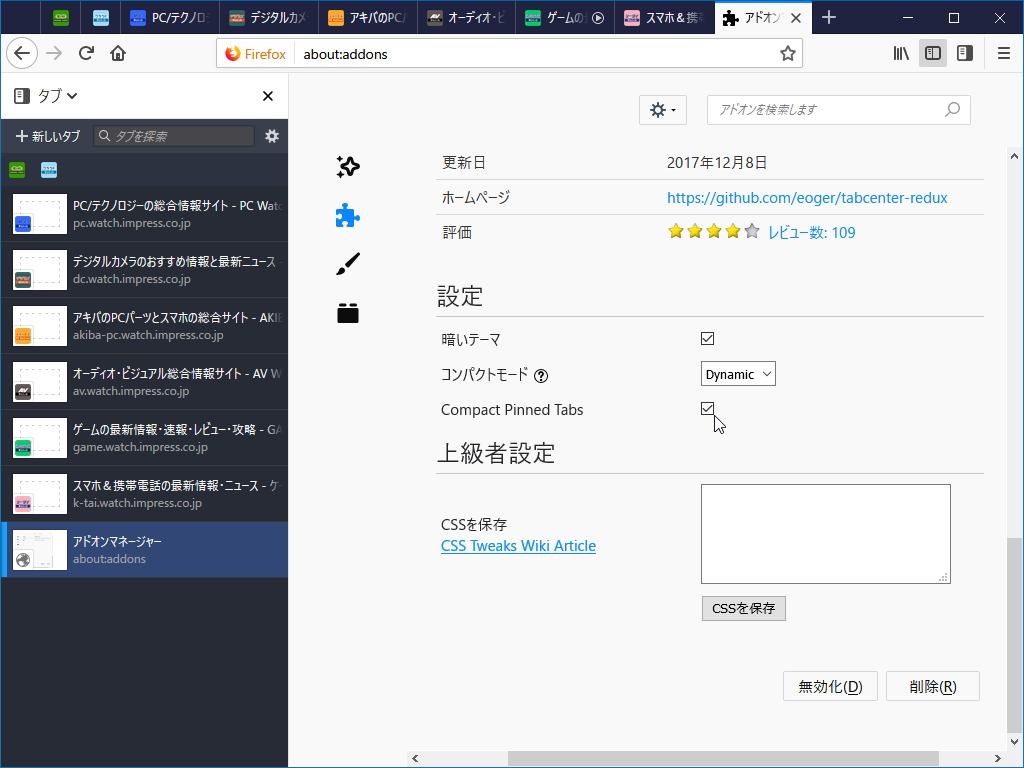Open Tab Center Redux settings gear in sidebar
Screen dimensions: 1024x768
[x=272, y=135]
